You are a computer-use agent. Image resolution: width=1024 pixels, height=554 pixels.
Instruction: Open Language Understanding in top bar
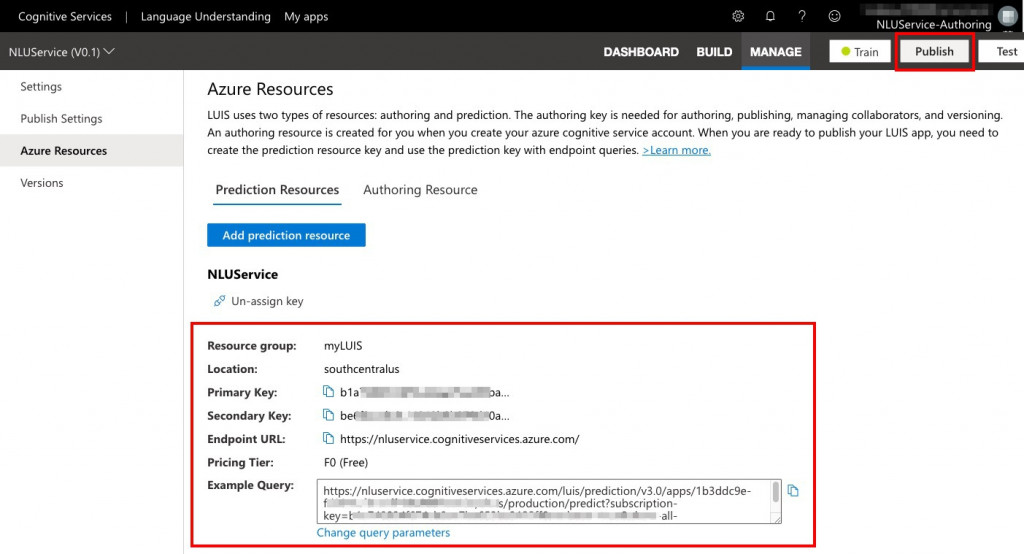(x=206, y=16)
